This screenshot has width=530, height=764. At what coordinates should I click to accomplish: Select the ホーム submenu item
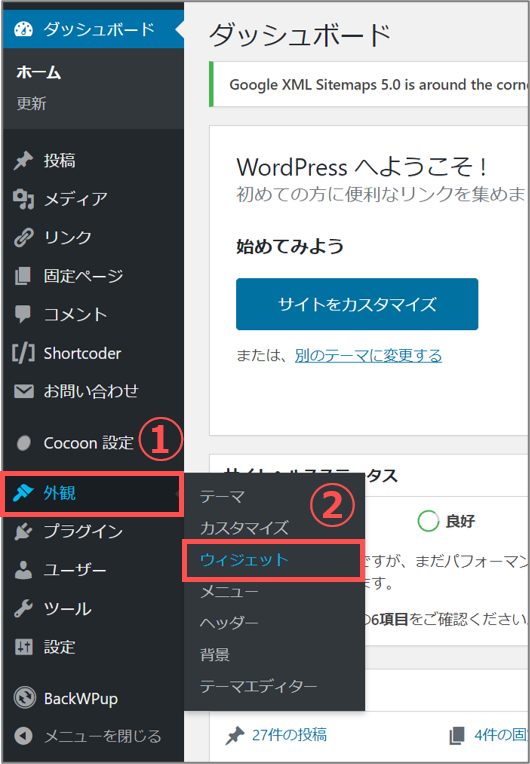click(38, 73)
